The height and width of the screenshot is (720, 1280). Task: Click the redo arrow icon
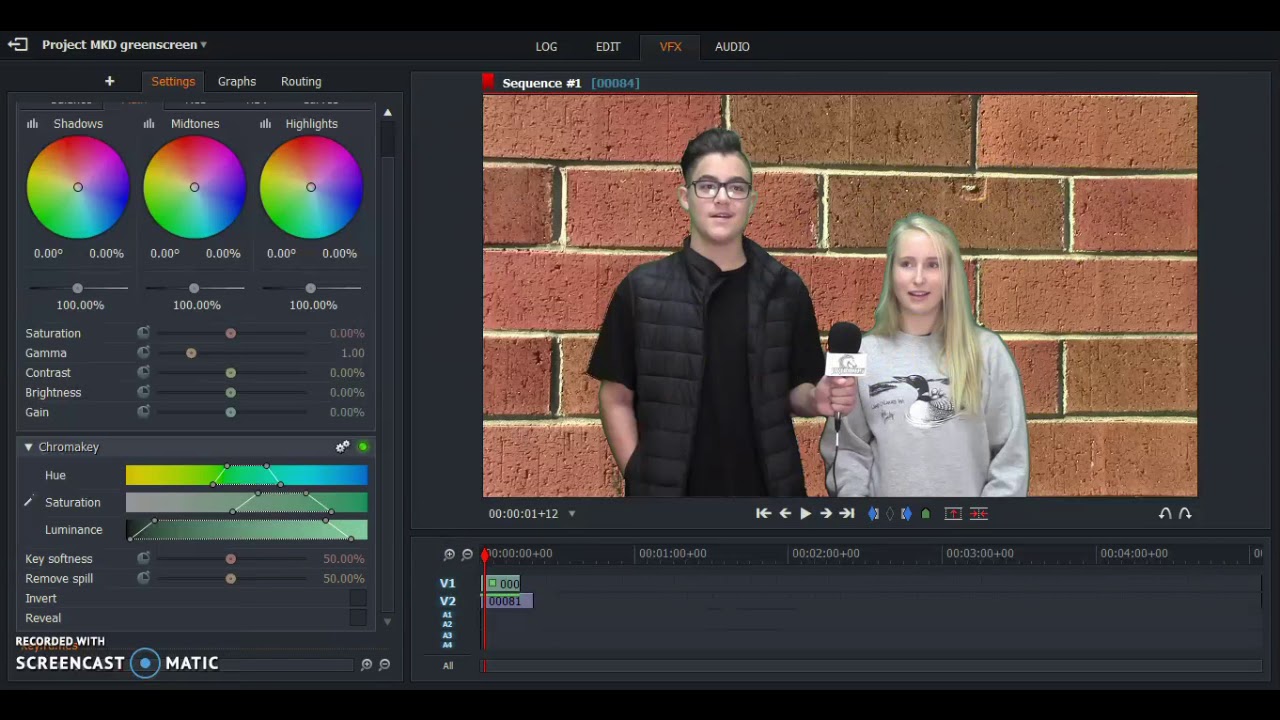tap(1185, 513)
